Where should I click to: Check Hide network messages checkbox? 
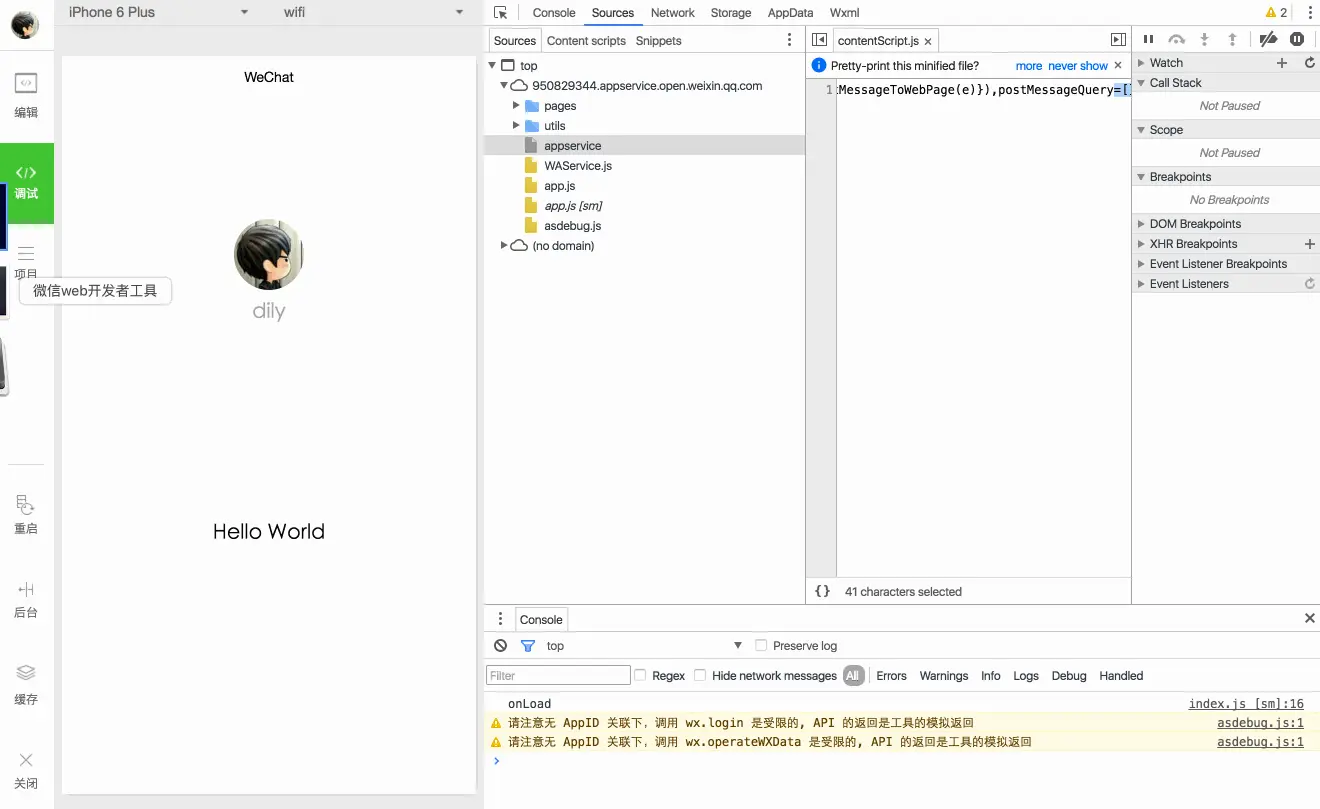point(700,675)
